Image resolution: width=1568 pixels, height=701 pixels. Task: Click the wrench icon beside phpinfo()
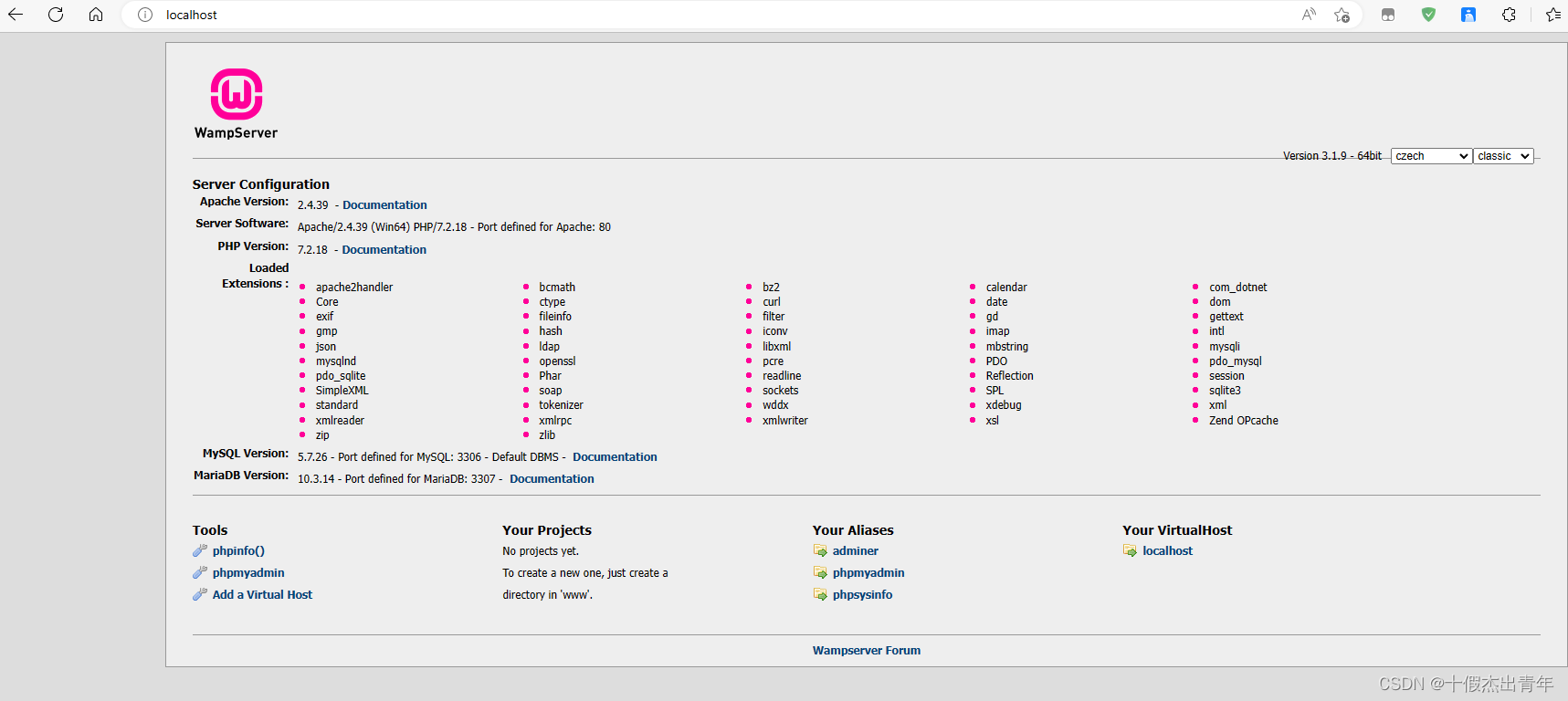[200, 550]
